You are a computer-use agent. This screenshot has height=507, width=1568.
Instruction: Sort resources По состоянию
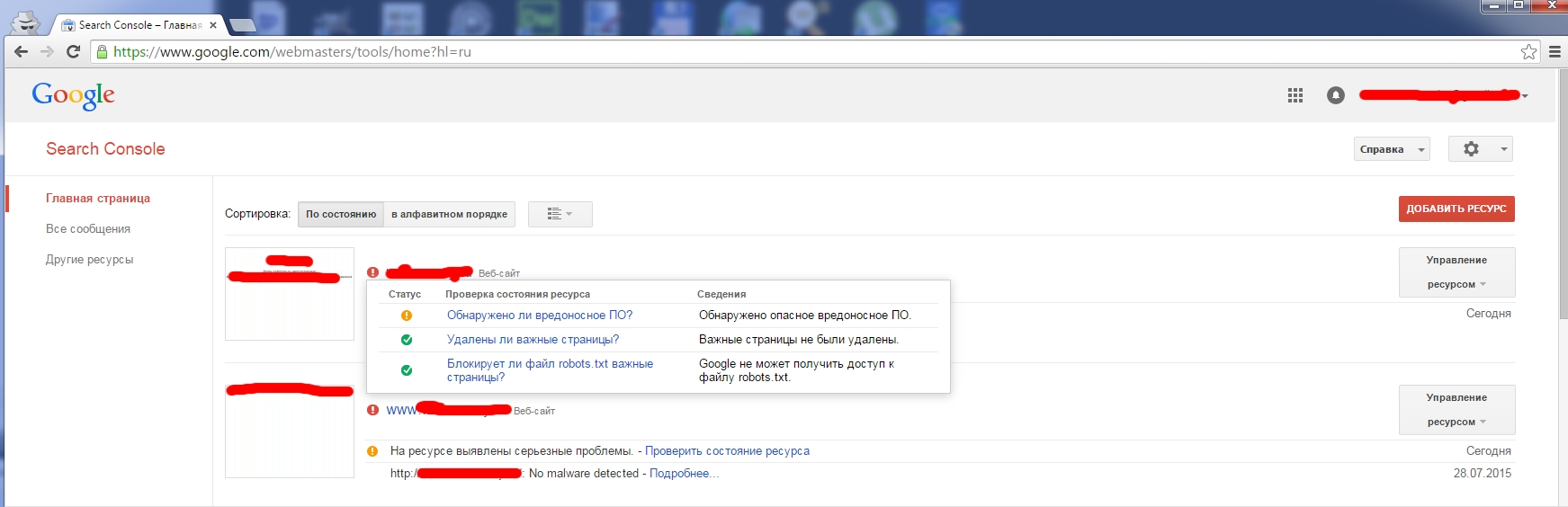(341, 214)
